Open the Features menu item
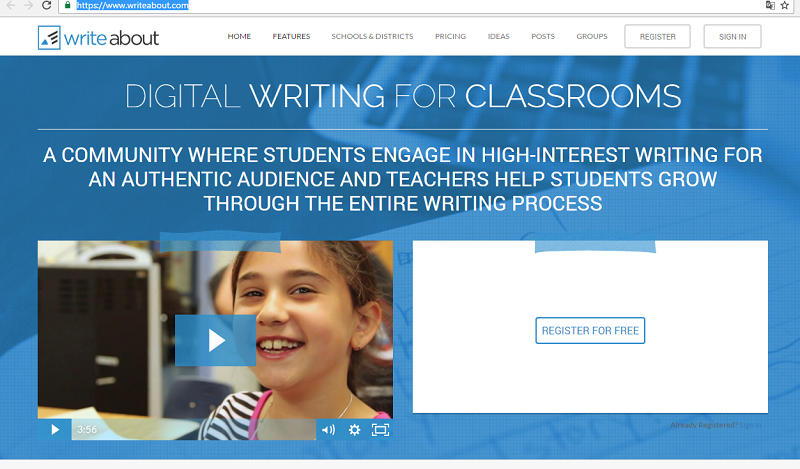The height and width of the screenshot is (469, 800). [x=291, y=37]
